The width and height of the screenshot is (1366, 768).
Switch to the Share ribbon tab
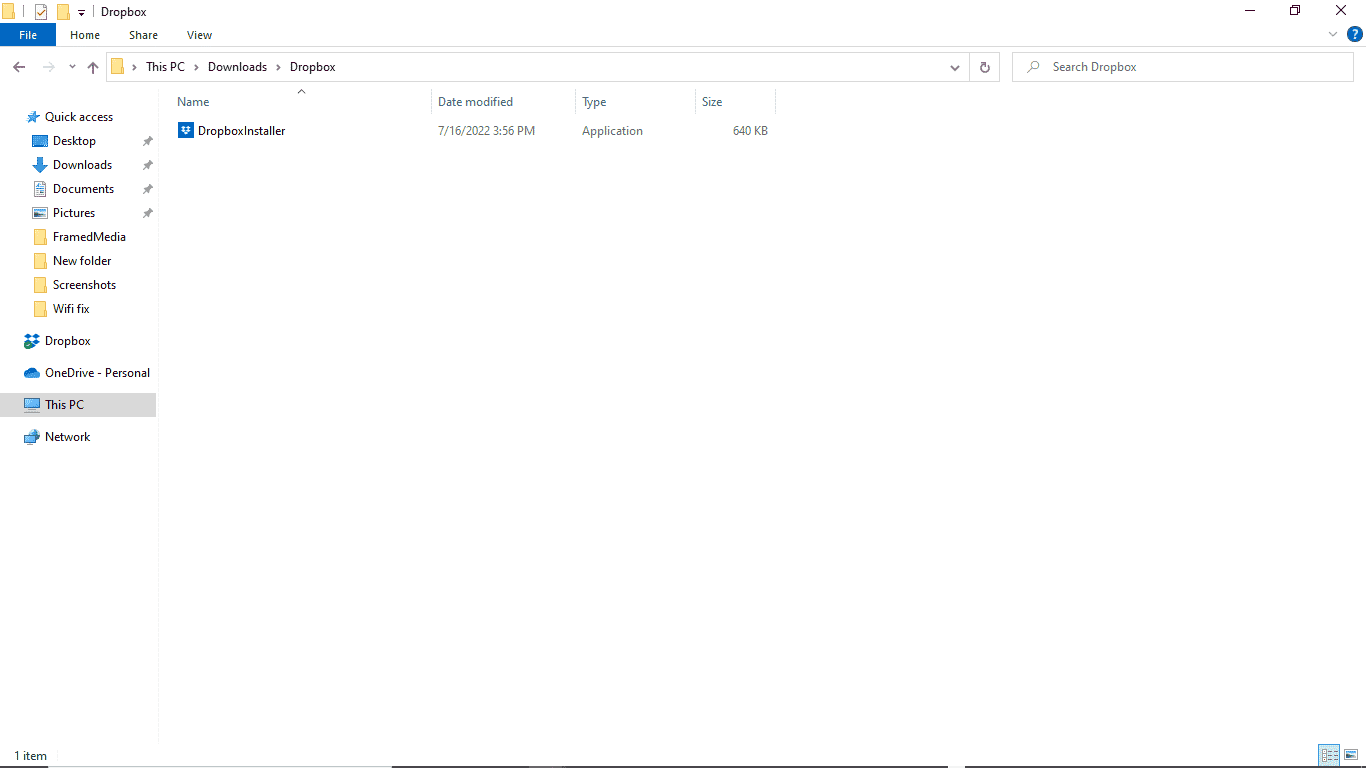click(143, 35)
